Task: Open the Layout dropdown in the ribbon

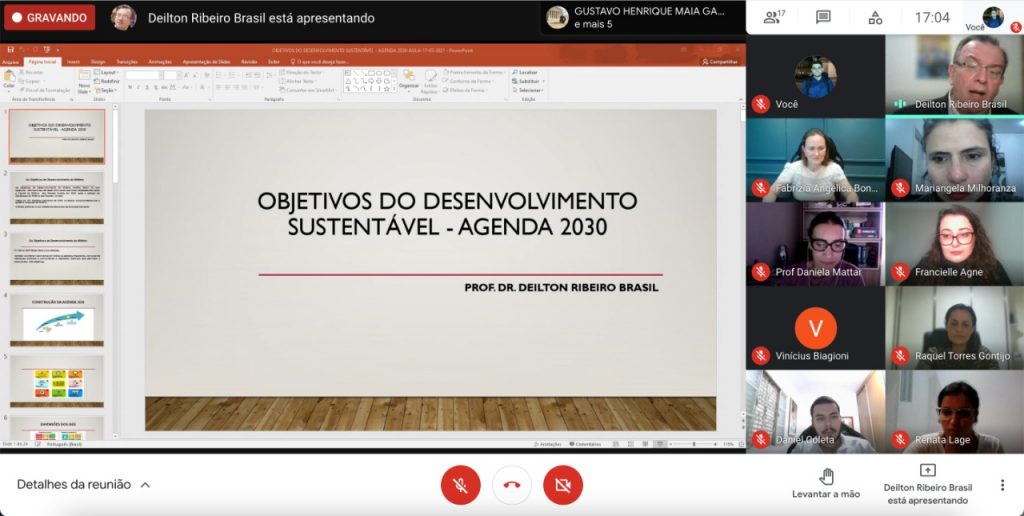Action: tap(108, 72)
